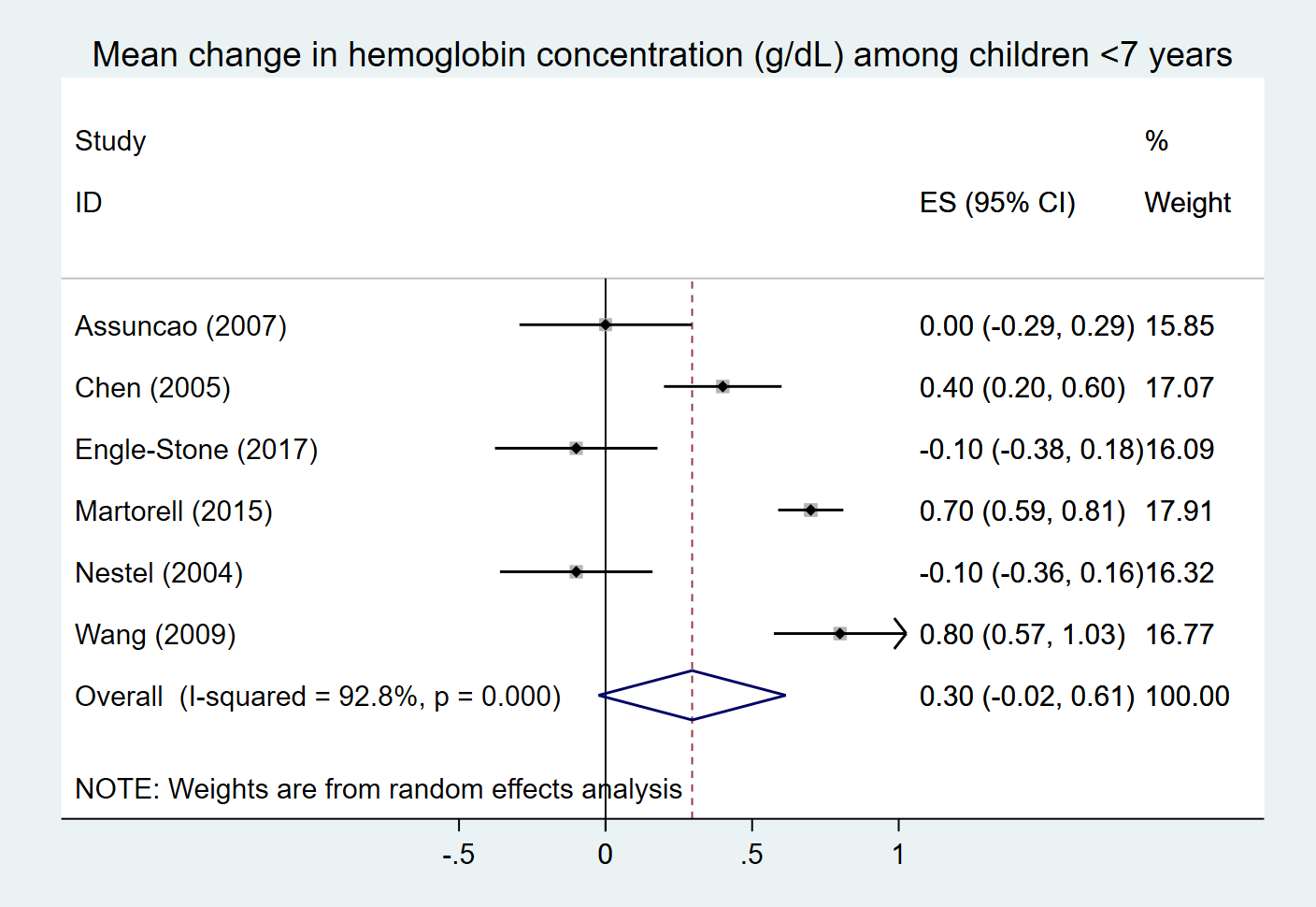Select the blue Overall pooled-effect diamond
Image resolution: width=1316 pixels, height=907 pixels.
692,695
